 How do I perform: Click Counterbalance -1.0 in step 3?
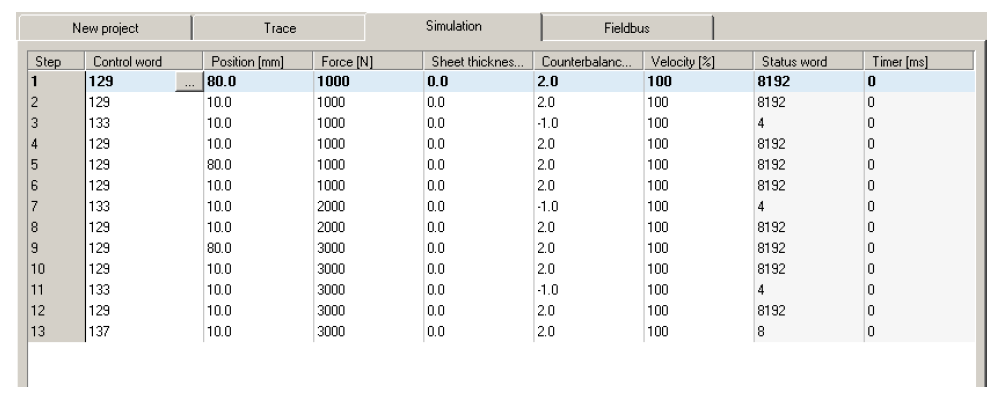pos(588,124)
